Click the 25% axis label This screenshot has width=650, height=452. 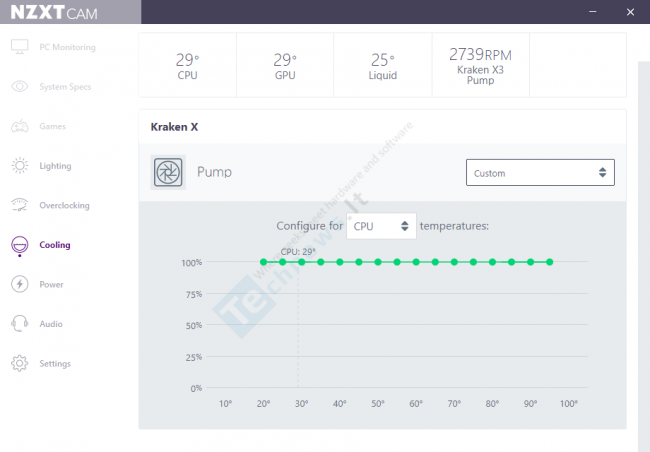coord(194,357)
